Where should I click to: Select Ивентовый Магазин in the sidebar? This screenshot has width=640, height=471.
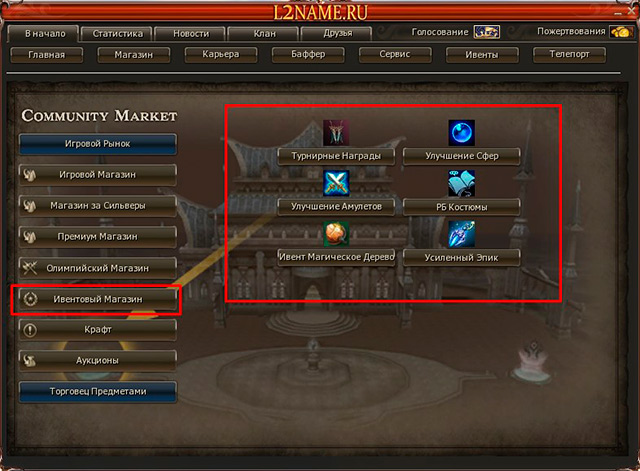[x=98, y=299]
